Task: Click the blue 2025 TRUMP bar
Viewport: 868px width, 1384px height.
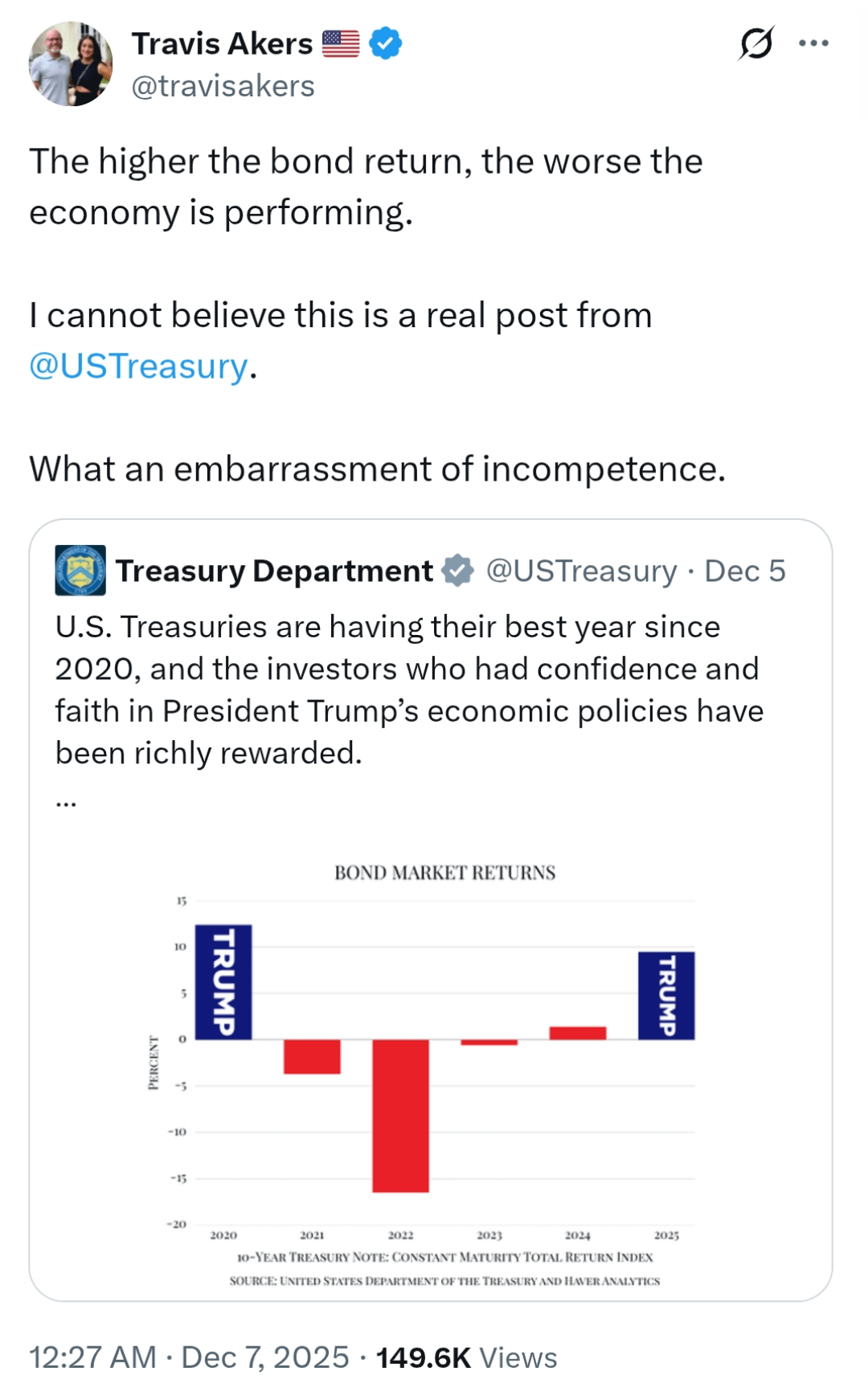Action: pos(666,996)
